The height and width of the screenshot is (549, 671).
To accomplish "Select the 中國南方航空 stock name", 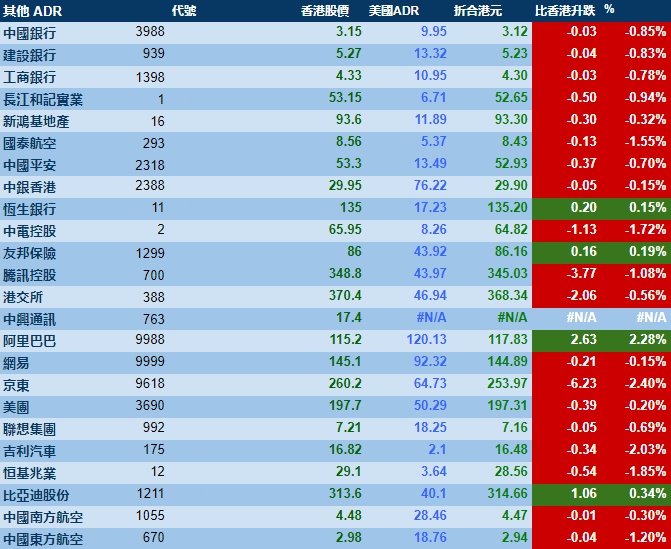I will click(x=43, y=518).
